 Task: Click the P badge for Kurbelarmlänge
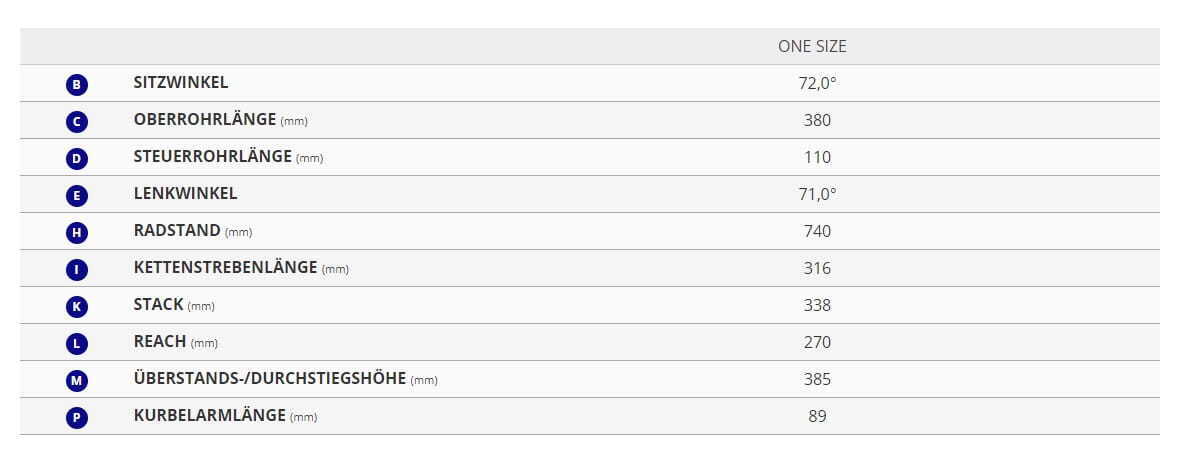[77, 418]
